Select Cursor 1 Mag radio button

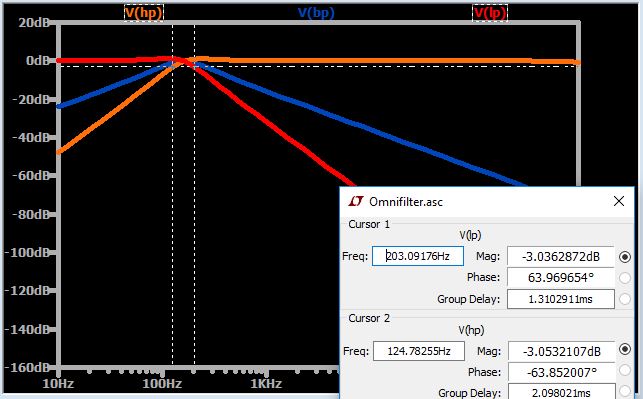pyautogui.click(x=625, y=257)
